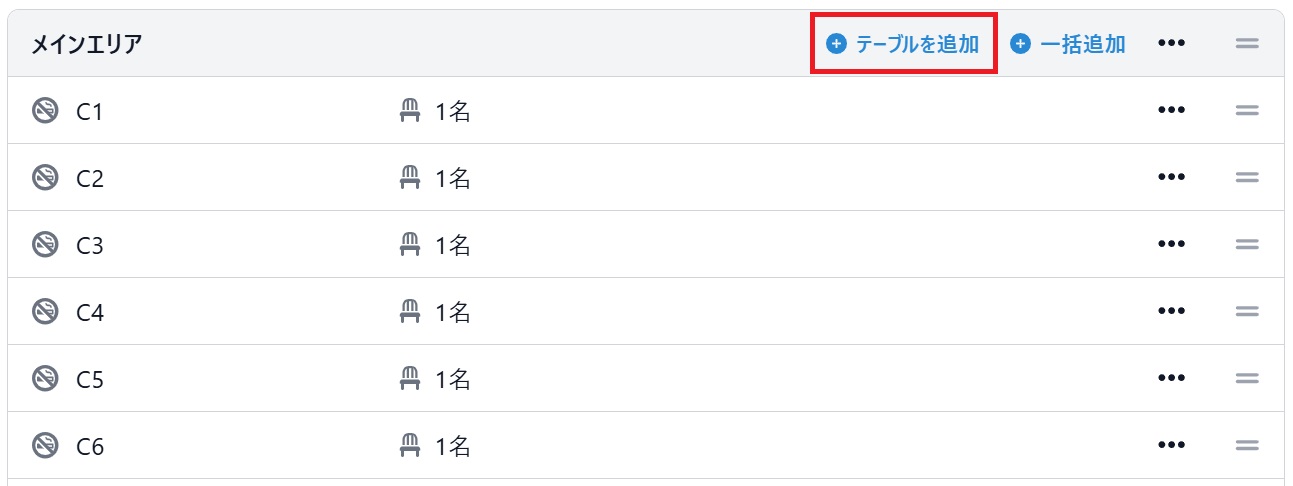Screen dimensions: 1293x486
Task: Click the no-smoking icon for table C1
Action: pyautogui.click(x=45, y=111)
